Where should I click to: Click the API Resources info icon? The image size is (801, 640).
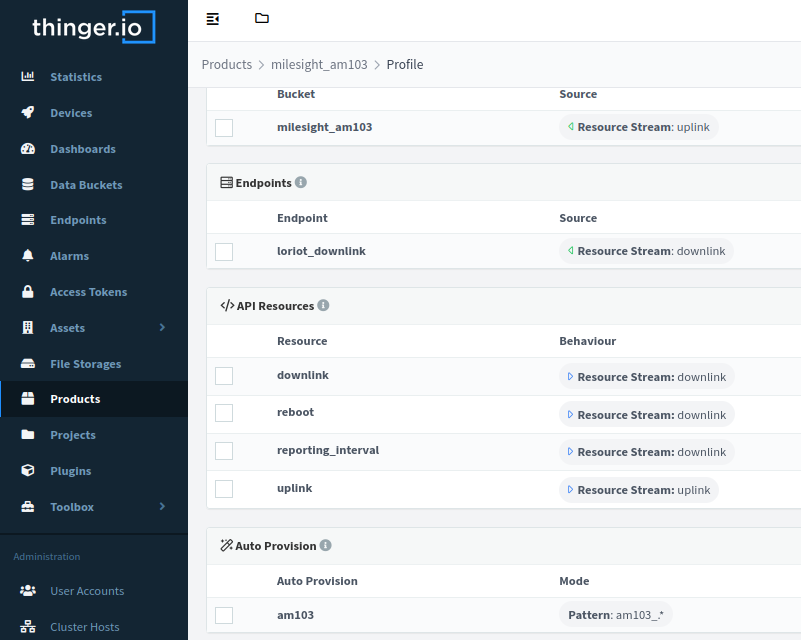[323, 306]
